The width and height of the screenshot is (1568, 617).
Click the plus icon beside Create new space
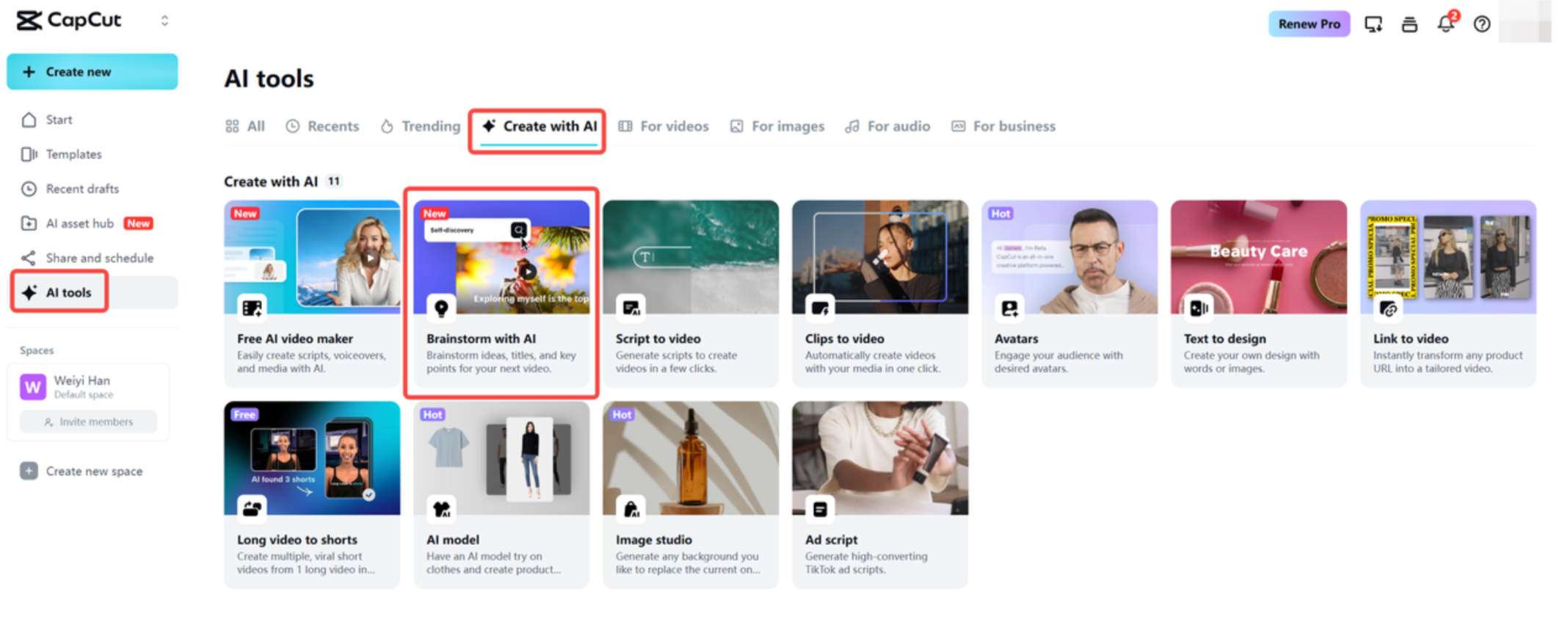pyautogui.click(x=29, y=471)
